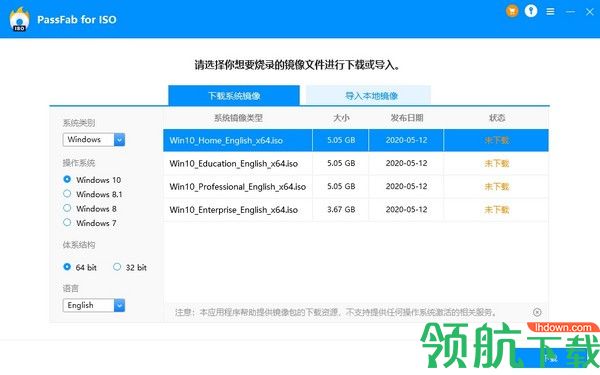This screenshot has height=375, width=600.
Task: Choose the 32 bit architecture option
Action: click(117, 267)
